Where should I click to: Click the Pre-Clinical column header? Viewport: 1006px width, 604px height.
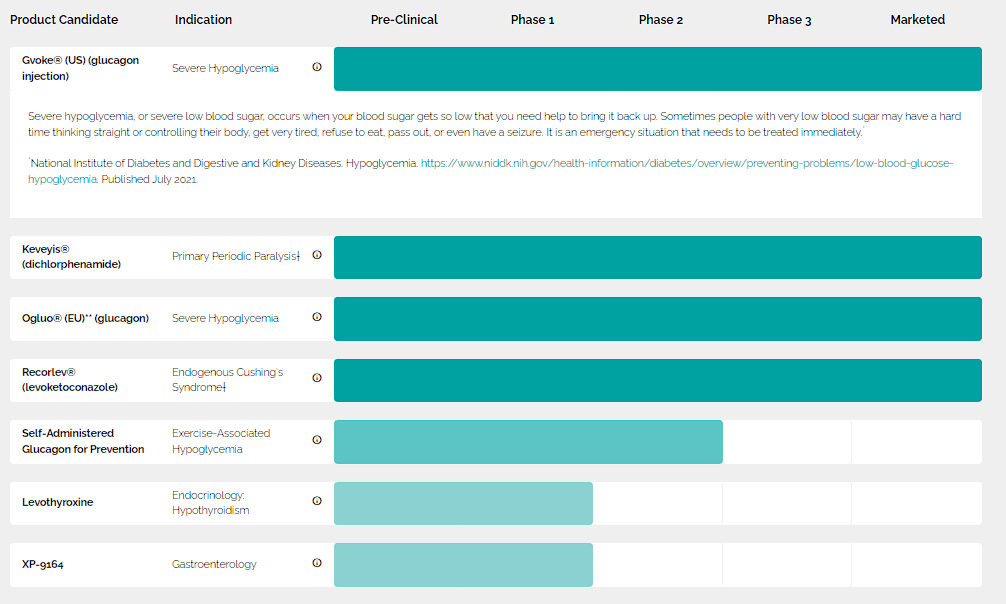point(404,20)
